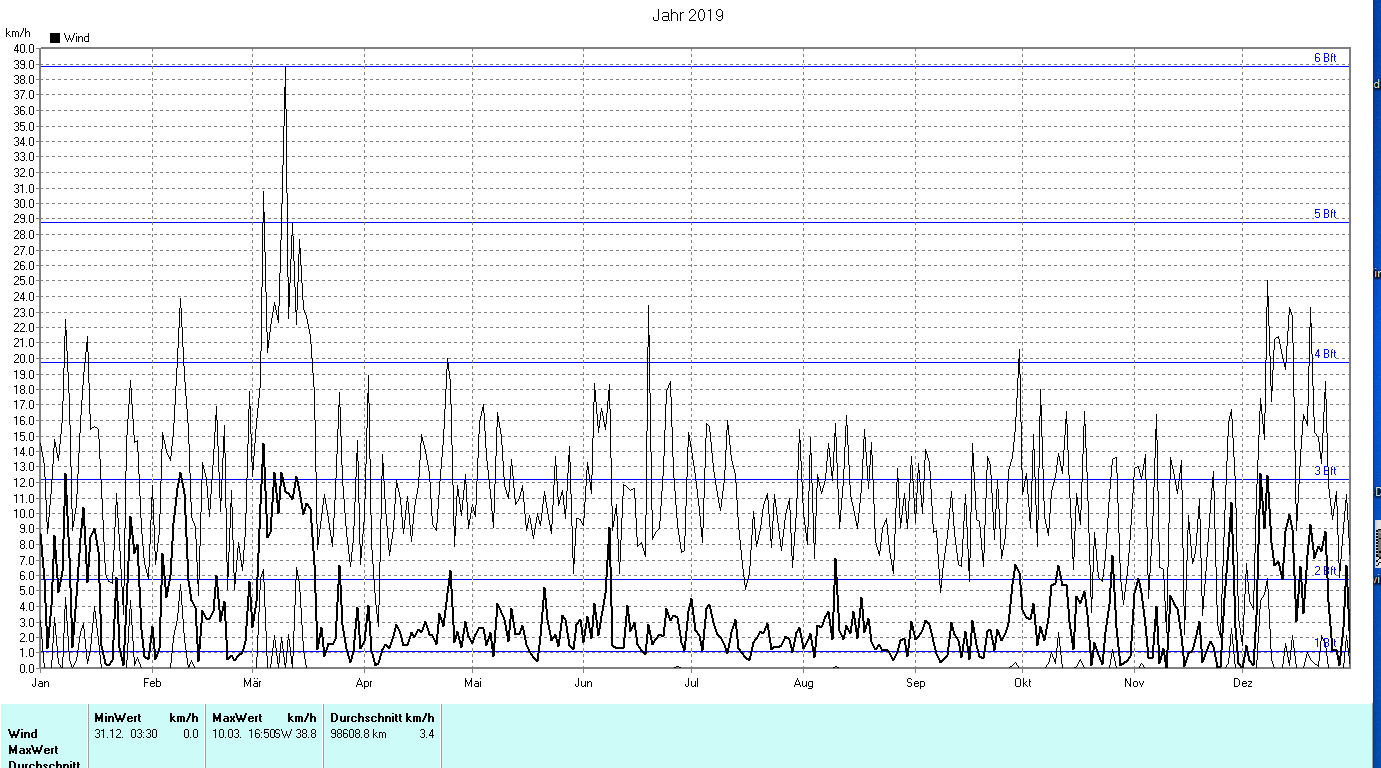Click the 20.0 y-axis value
Viewport: 1381px width, 768px height.
[23, 359]
